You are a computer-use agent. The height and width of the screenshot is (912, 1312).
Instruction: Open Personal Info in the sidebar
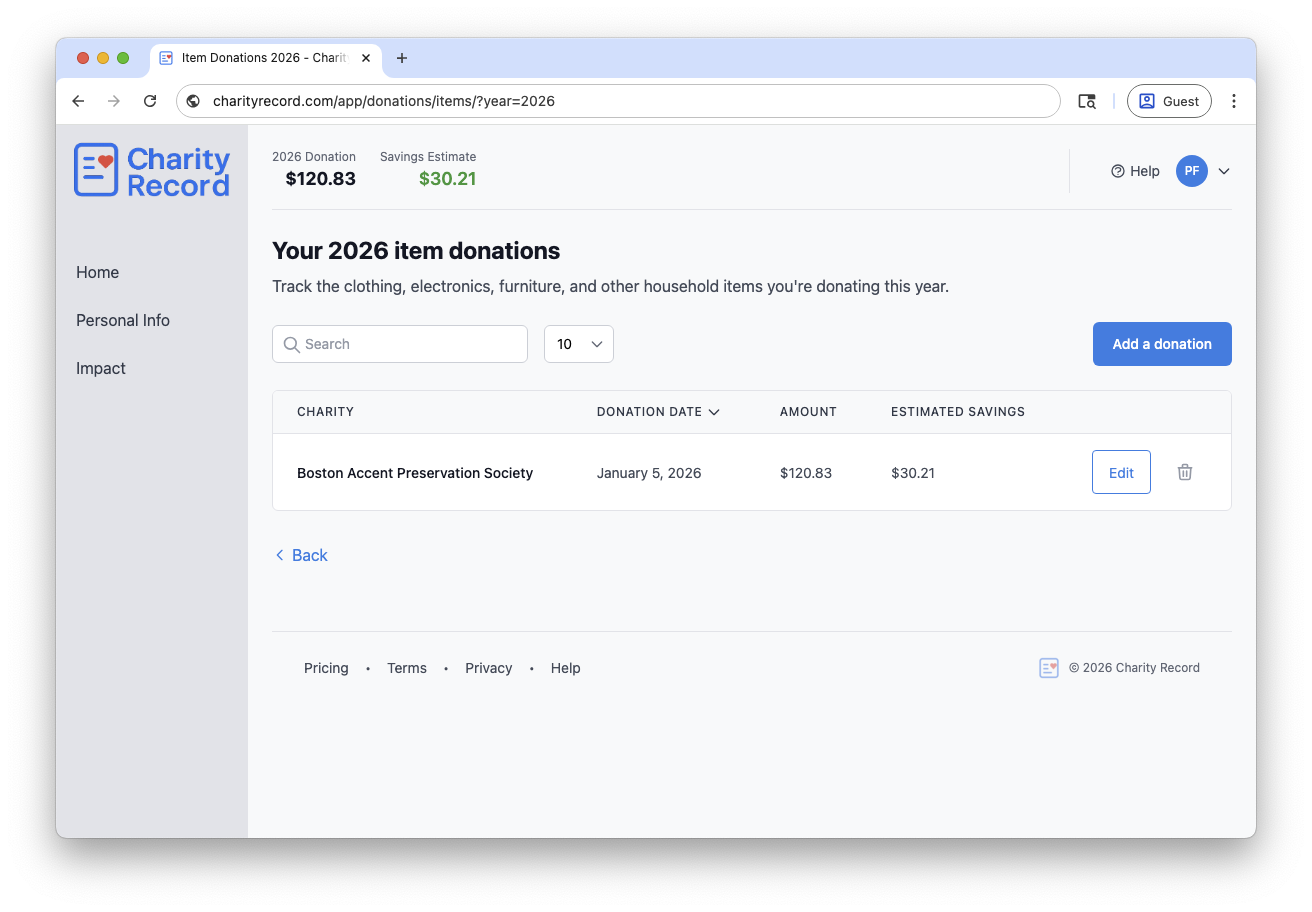point(123,320)
